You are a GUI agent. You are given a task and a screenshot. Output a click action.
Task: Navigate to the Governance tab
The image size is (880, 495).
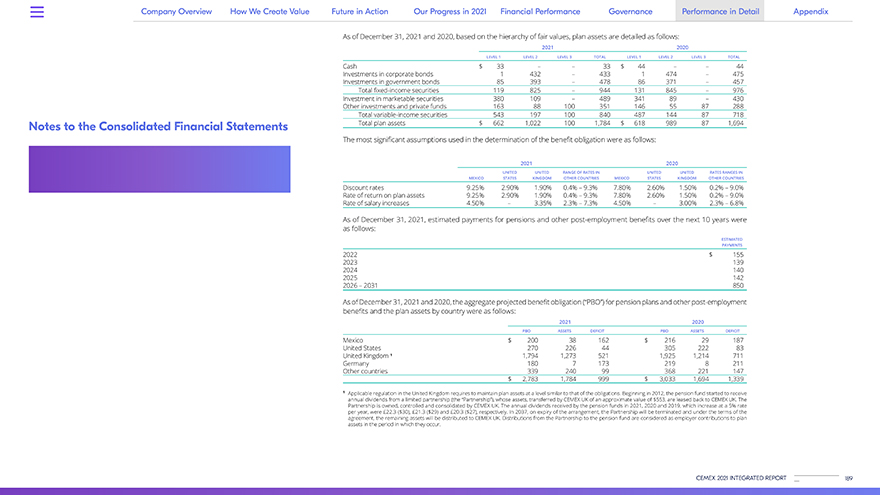coord(631,12)
